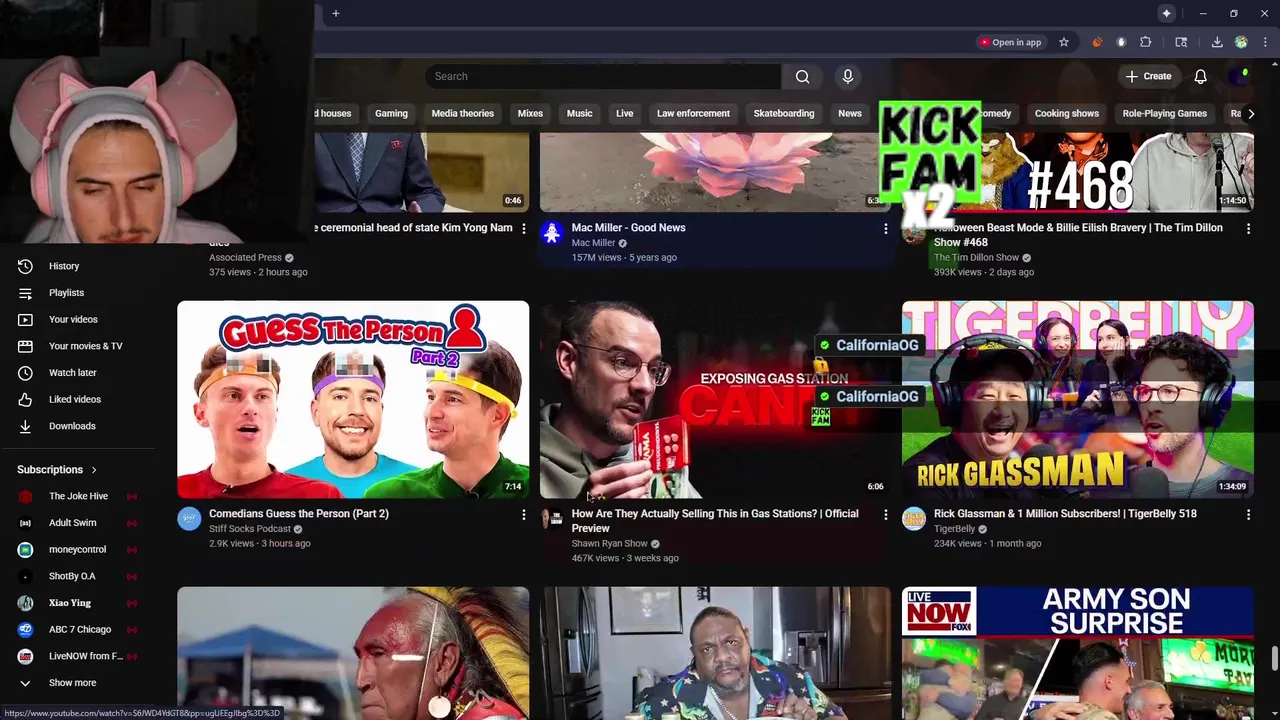Select the Cooking shows chip

(x=1066, y=113)
